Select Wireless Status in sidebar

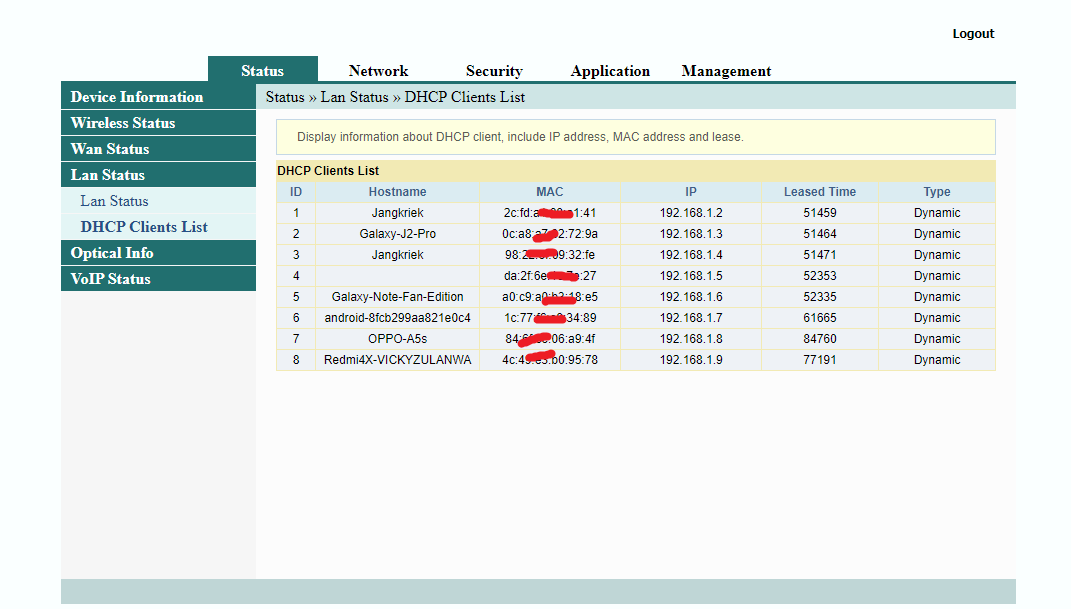[158, 123]
